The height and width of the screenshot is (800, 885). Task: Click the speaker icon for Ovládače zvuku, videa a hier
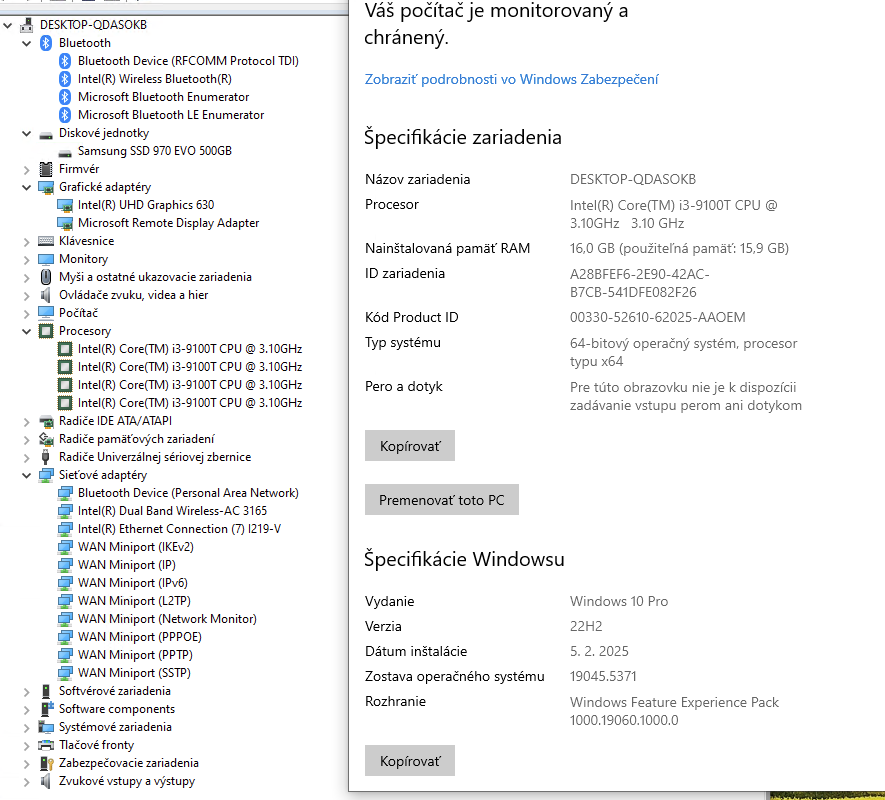tap(46, 295)
